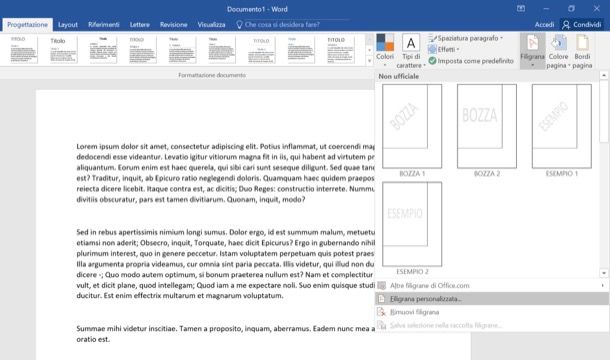The image size is (610, 360).
Task: Expand Spaziatura paragrafo dropdown
Action: pos(466,38)
